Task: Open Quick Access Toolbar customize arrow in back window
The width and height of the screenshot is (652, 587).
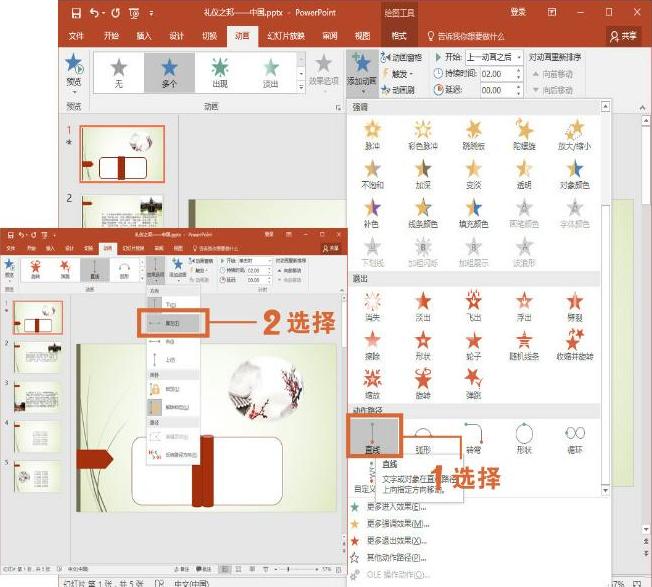Action: (151, 13)
